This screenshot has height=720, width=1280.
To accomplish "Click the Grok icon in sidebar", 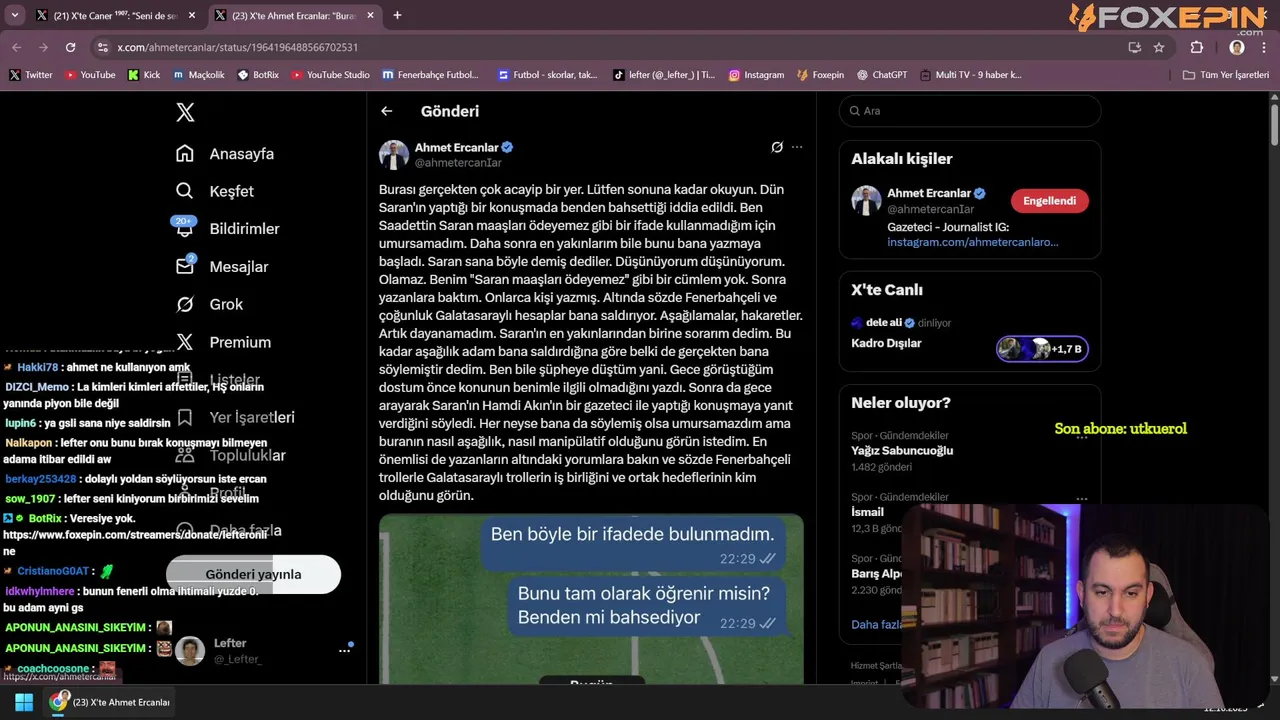I will click(x=185, y=304).
